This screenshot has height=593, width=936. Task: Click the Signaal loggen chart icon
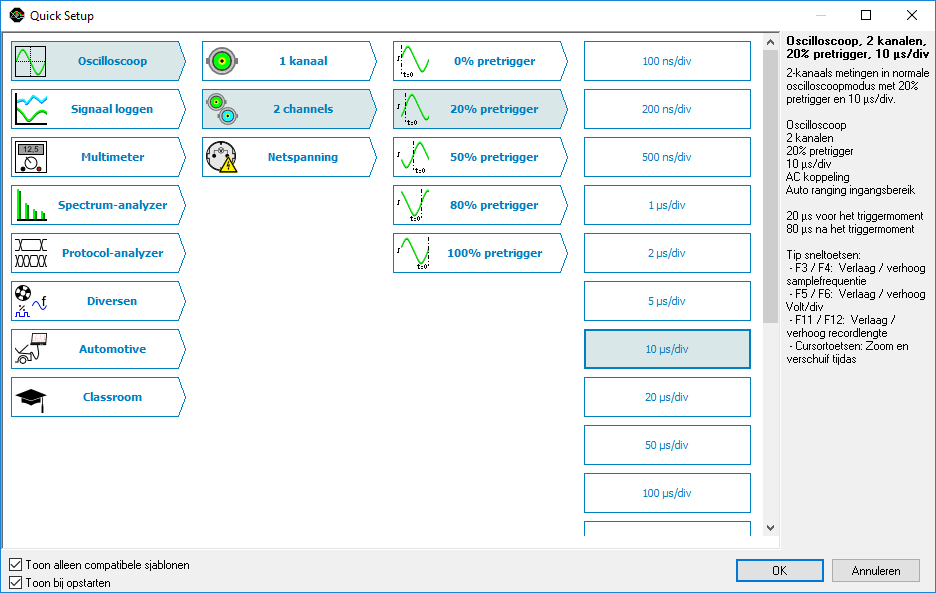[x=30, y=109]
